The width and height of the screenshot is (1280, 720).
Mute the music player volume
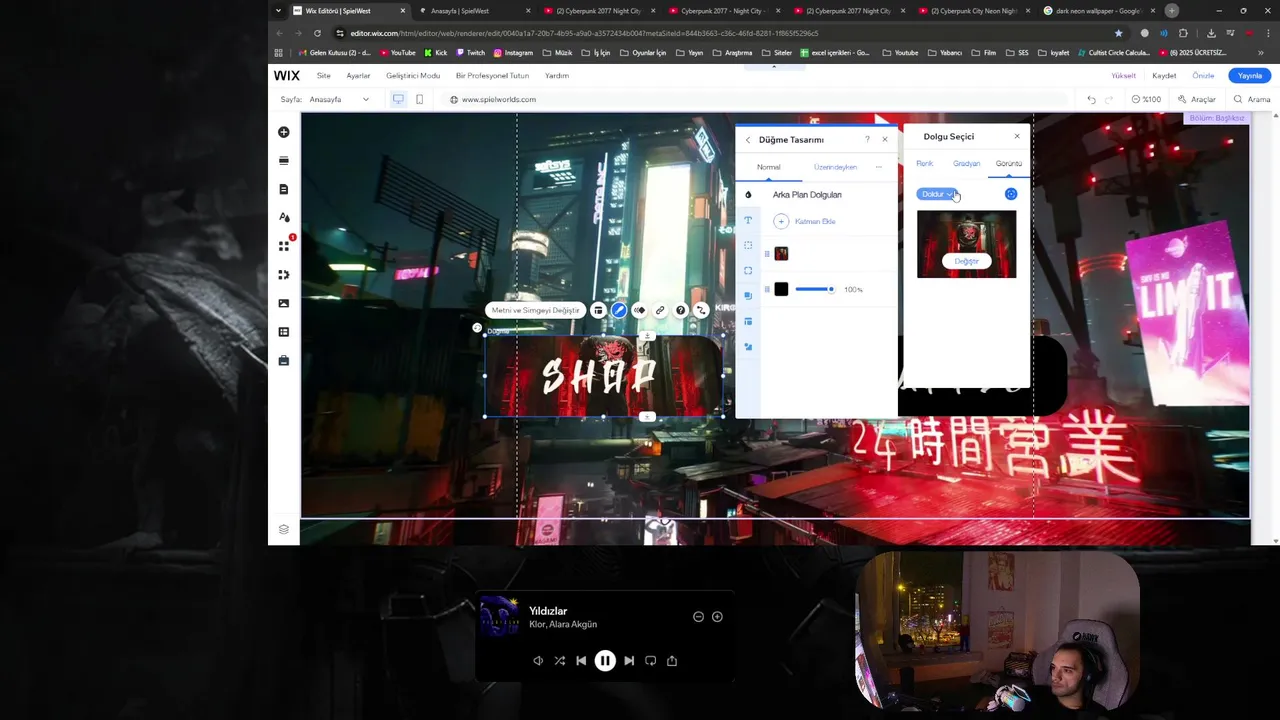click(x=538, y=660)
